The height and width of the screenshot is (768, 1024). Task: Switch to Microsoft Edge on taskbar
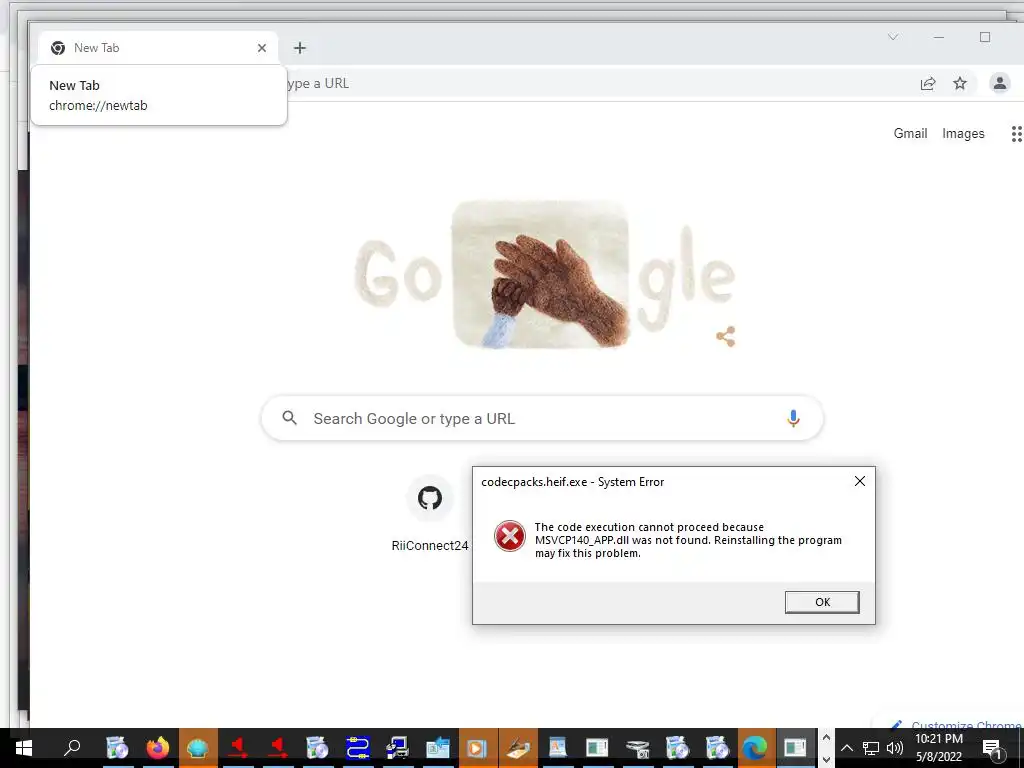click(755, 748)
